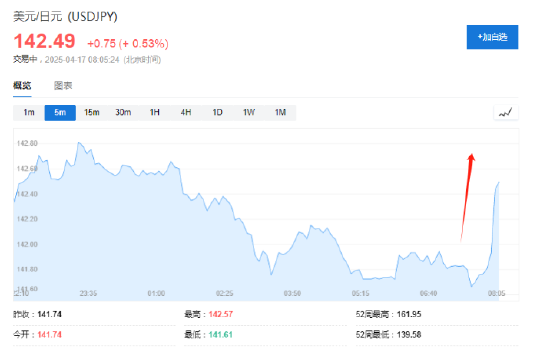The height and width of the screenshot is (361, 550).
Task: Click the 今开 value 141.74
Action: pyautogui.click(x=49, y=335)
